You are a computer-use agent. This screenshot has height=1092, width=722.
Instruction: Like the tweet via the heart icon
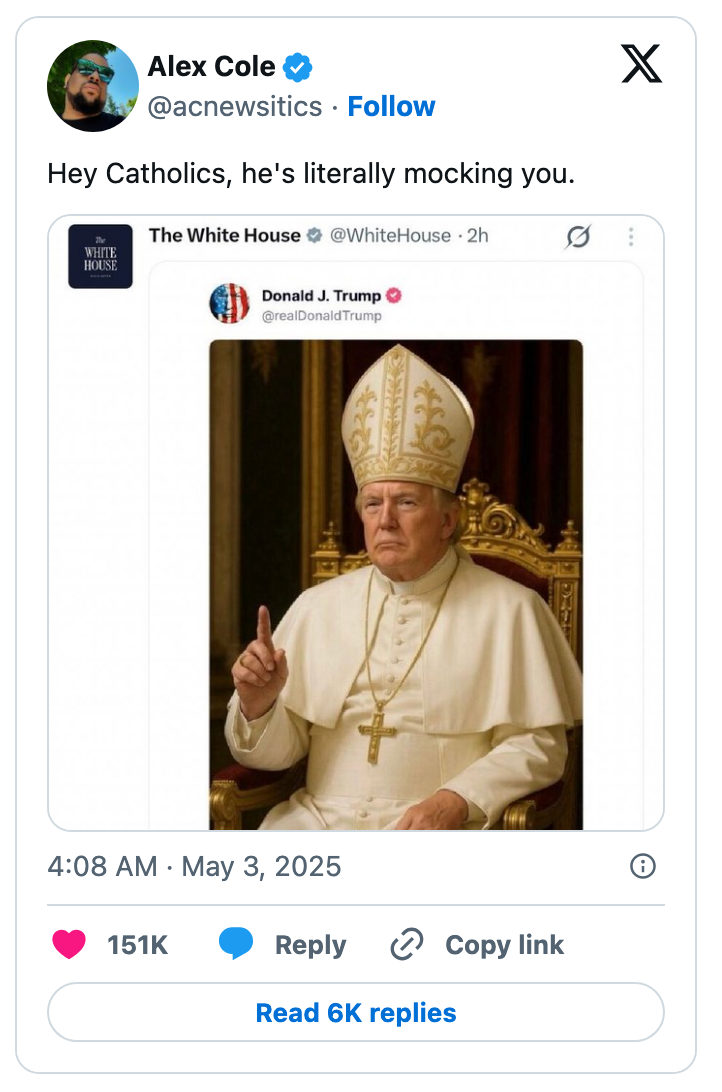69,943
